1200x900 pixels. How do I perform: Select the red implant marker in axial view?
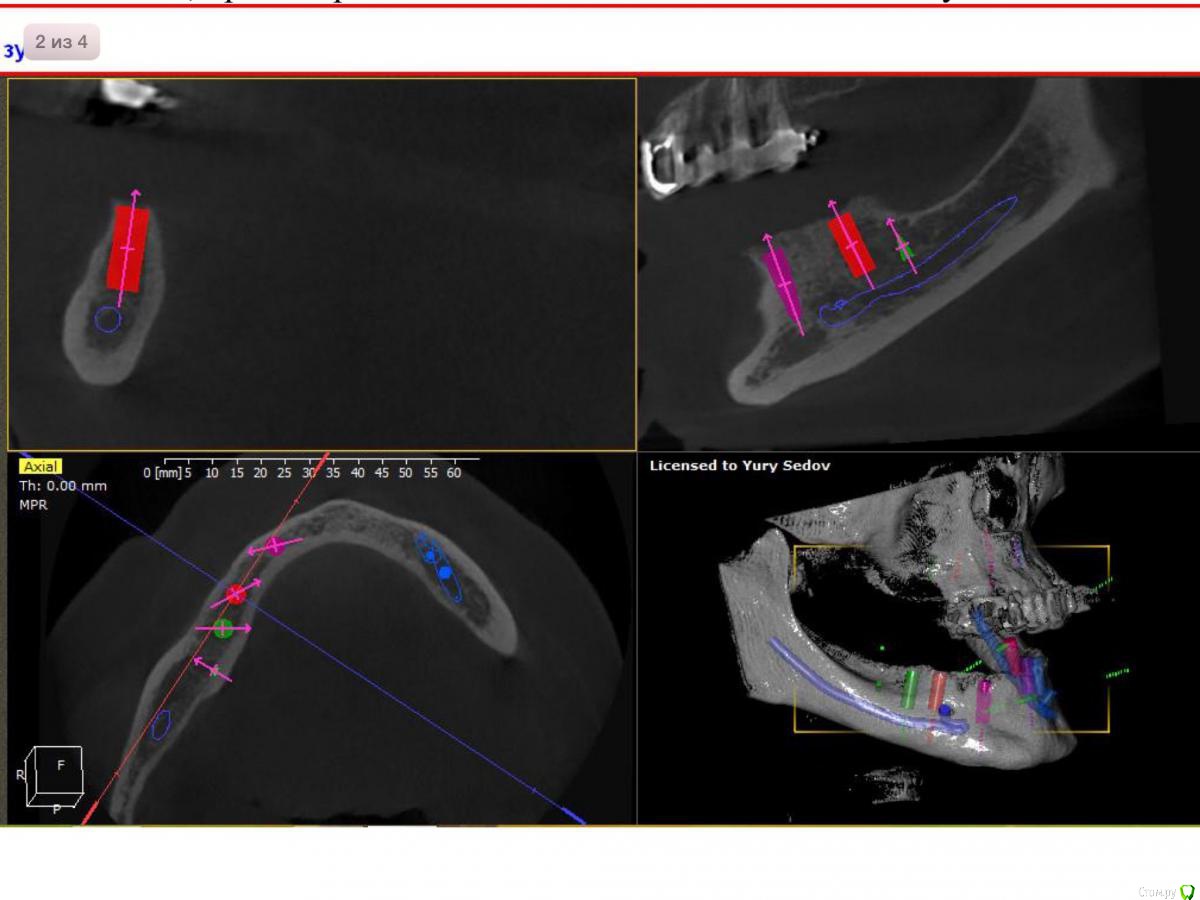[236, 594]
